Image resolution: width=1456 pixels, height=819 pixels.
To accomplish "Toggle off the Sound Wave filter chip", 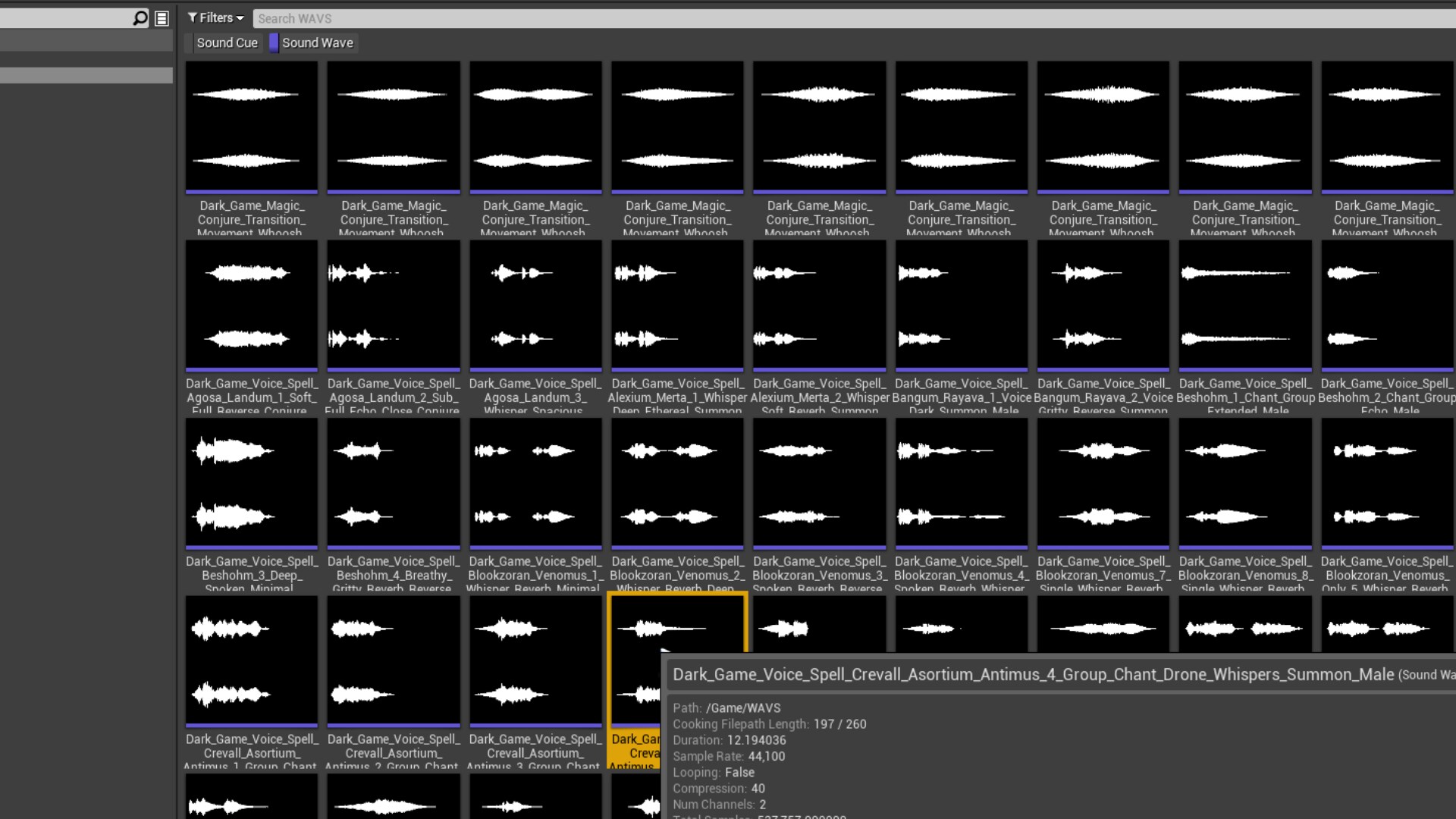I will point(317,42).
